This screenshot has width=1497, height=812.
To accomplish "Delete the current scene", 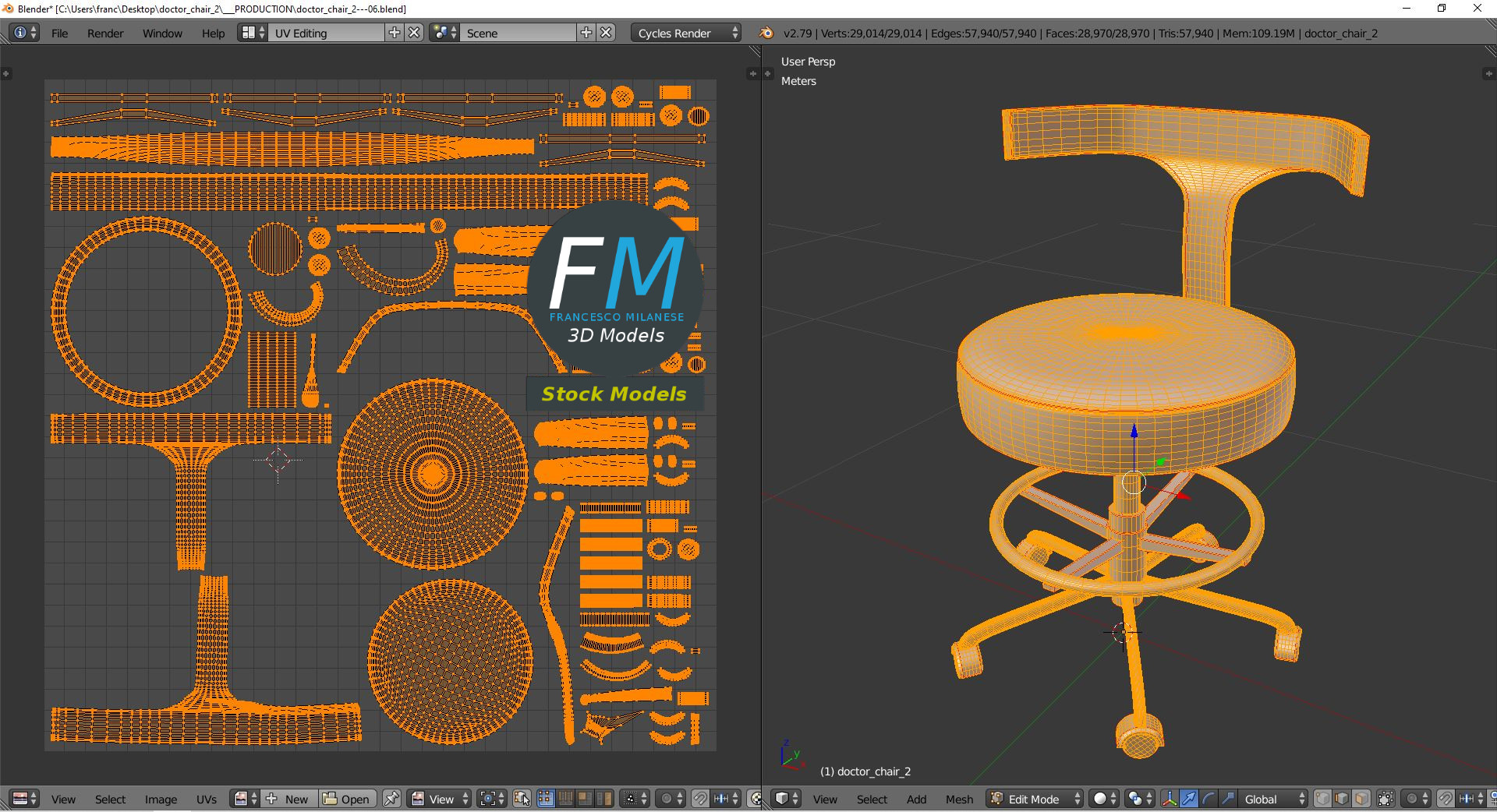I will 607,33.
